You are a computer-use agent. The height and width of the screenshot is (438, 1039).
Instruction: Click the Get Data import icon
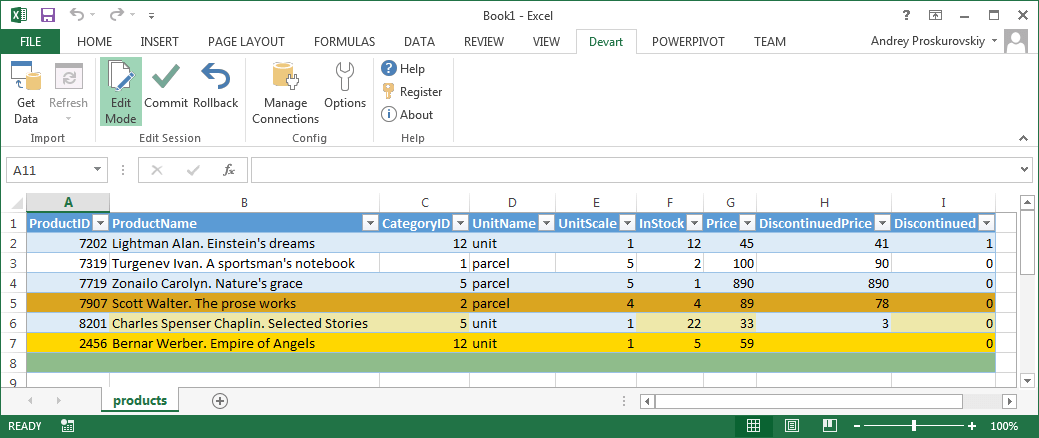pyautogui.click(x=27, y=77)
